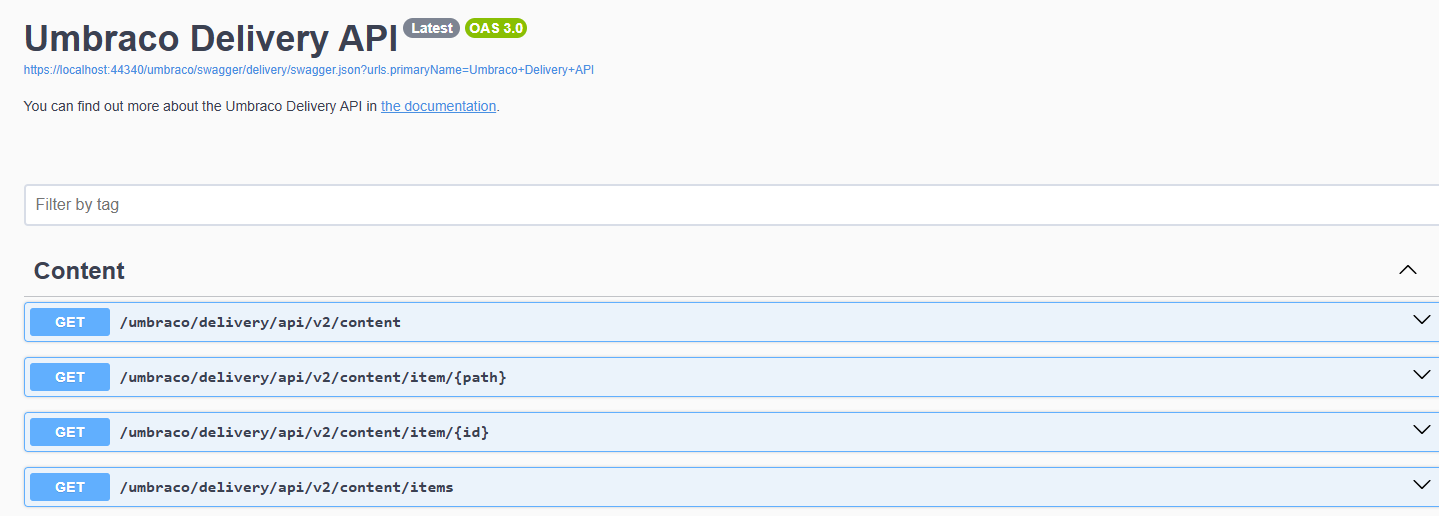
Task: Select the /umbraco/delivery/api/v2/content path text
Action: click(260, 322)
